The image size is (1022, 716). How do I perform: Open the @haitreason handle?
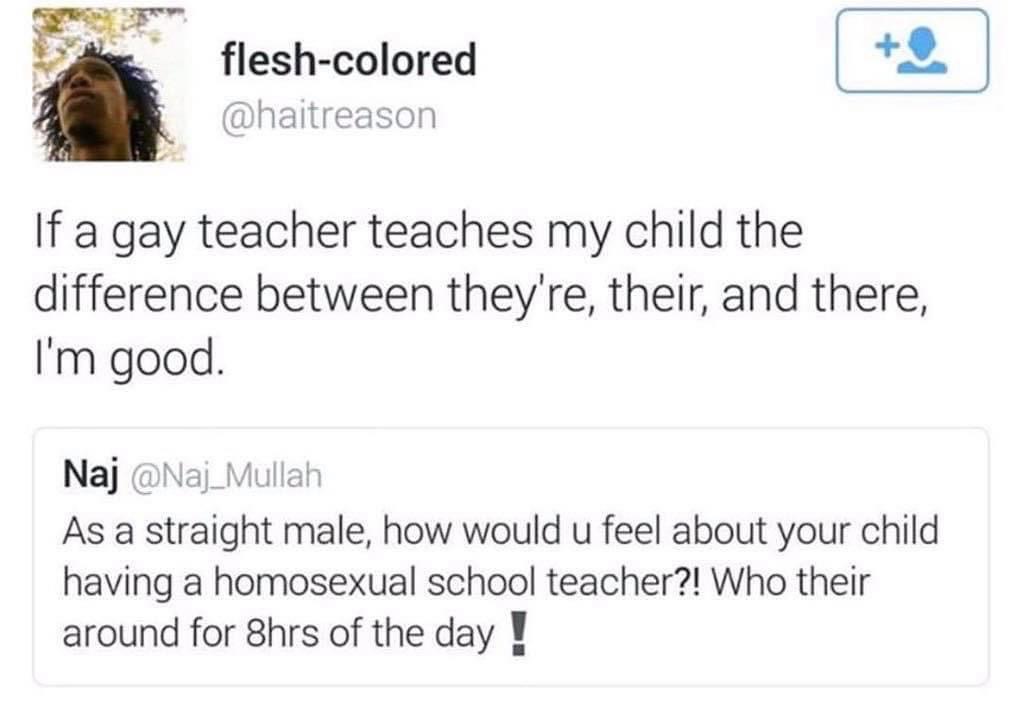(x=329, y=117)
